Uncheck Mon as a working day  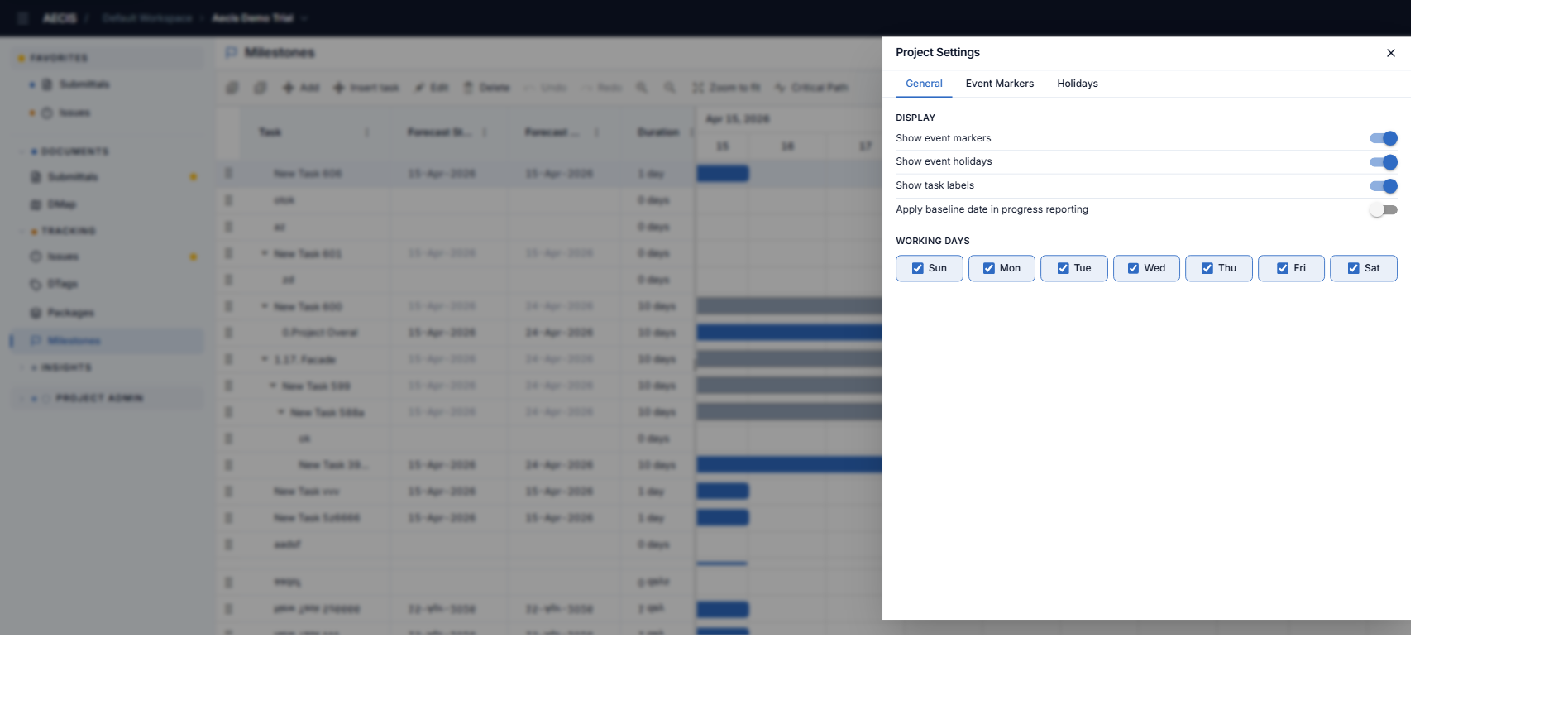(1002, 268)
